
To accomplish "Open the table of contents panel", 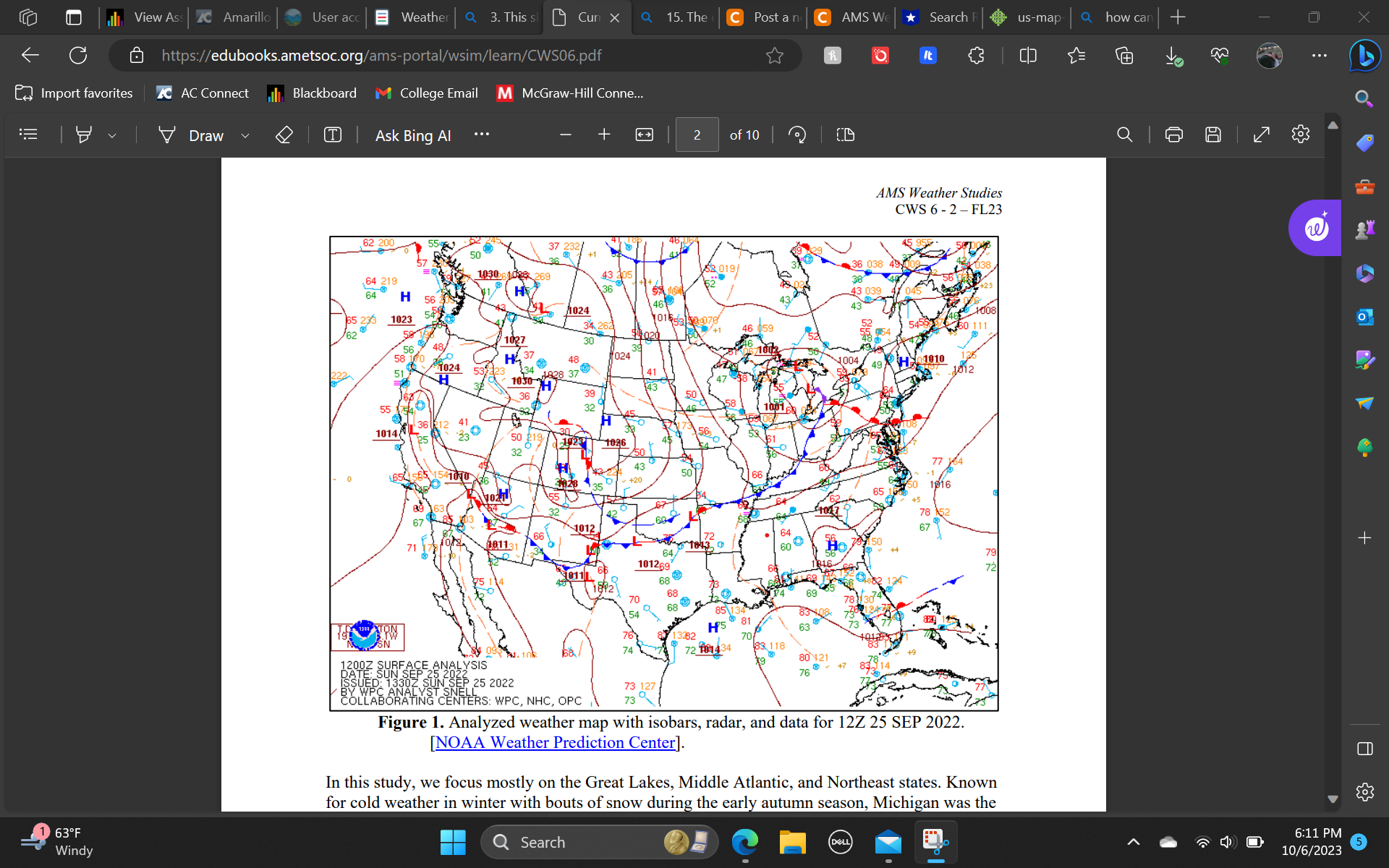I will point(27,135).
